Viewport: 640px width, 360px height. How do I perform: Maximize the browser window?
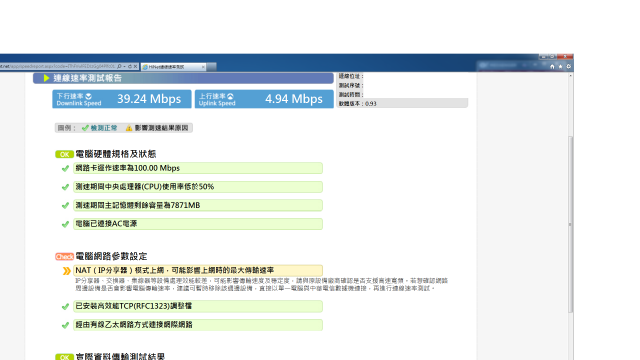pyautogui.click(x=552, y=56)
